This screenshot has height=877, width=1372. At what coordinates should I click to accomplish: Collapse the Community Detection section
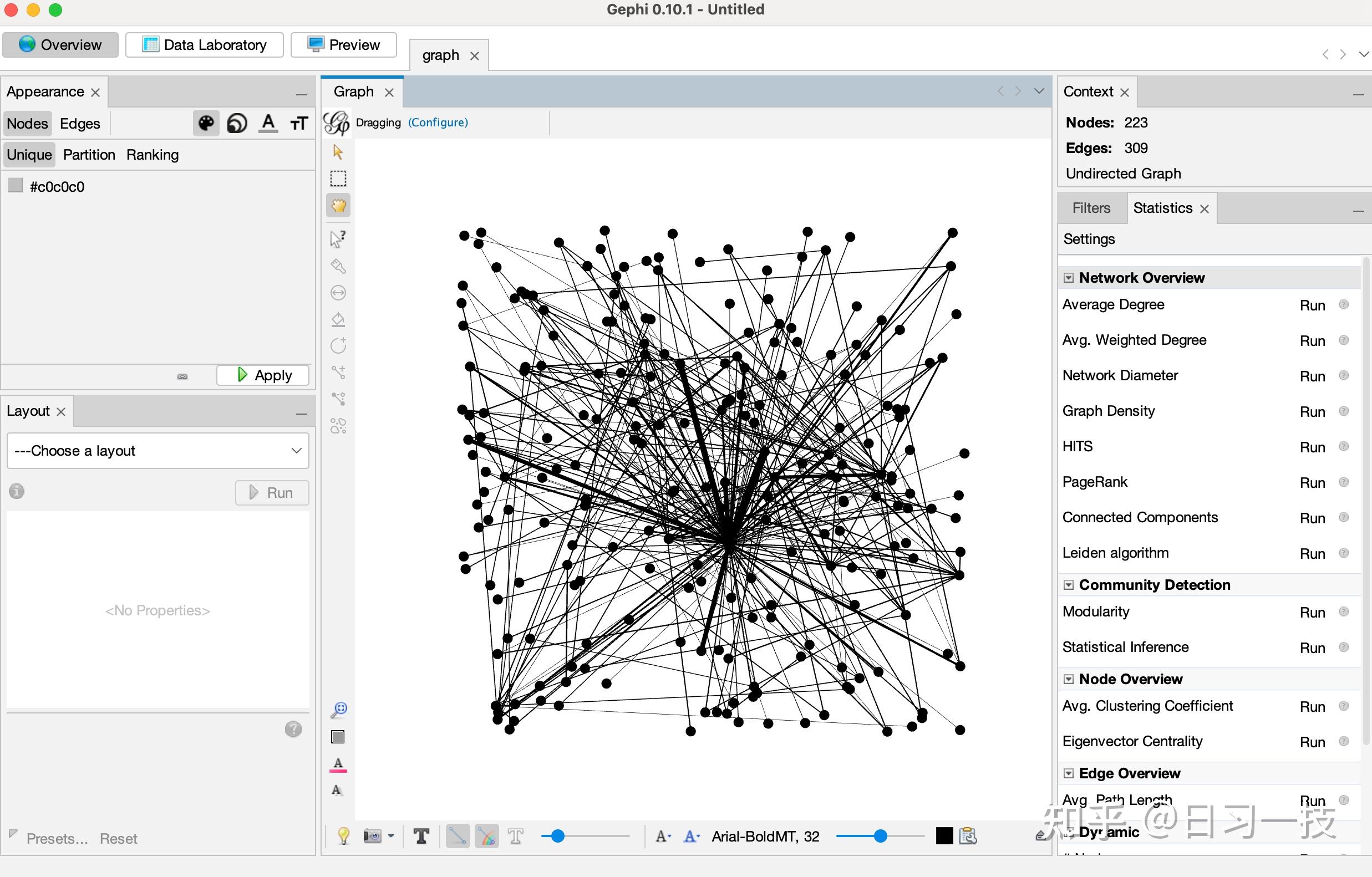pyautogui.click(x=1068, y=585)
